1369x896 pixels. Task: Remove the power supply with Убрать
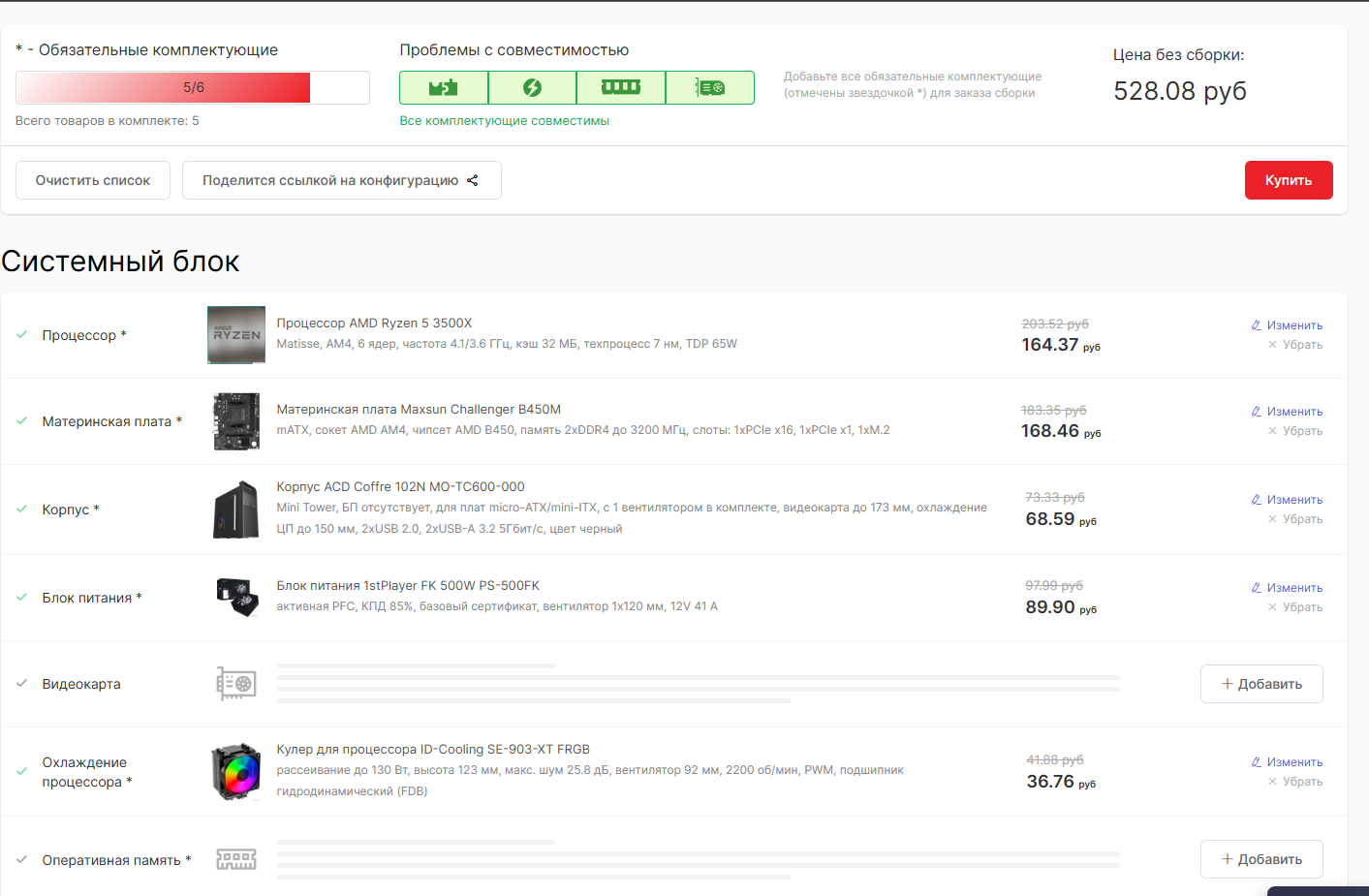pyautogui.click(x=1295, y=607)
